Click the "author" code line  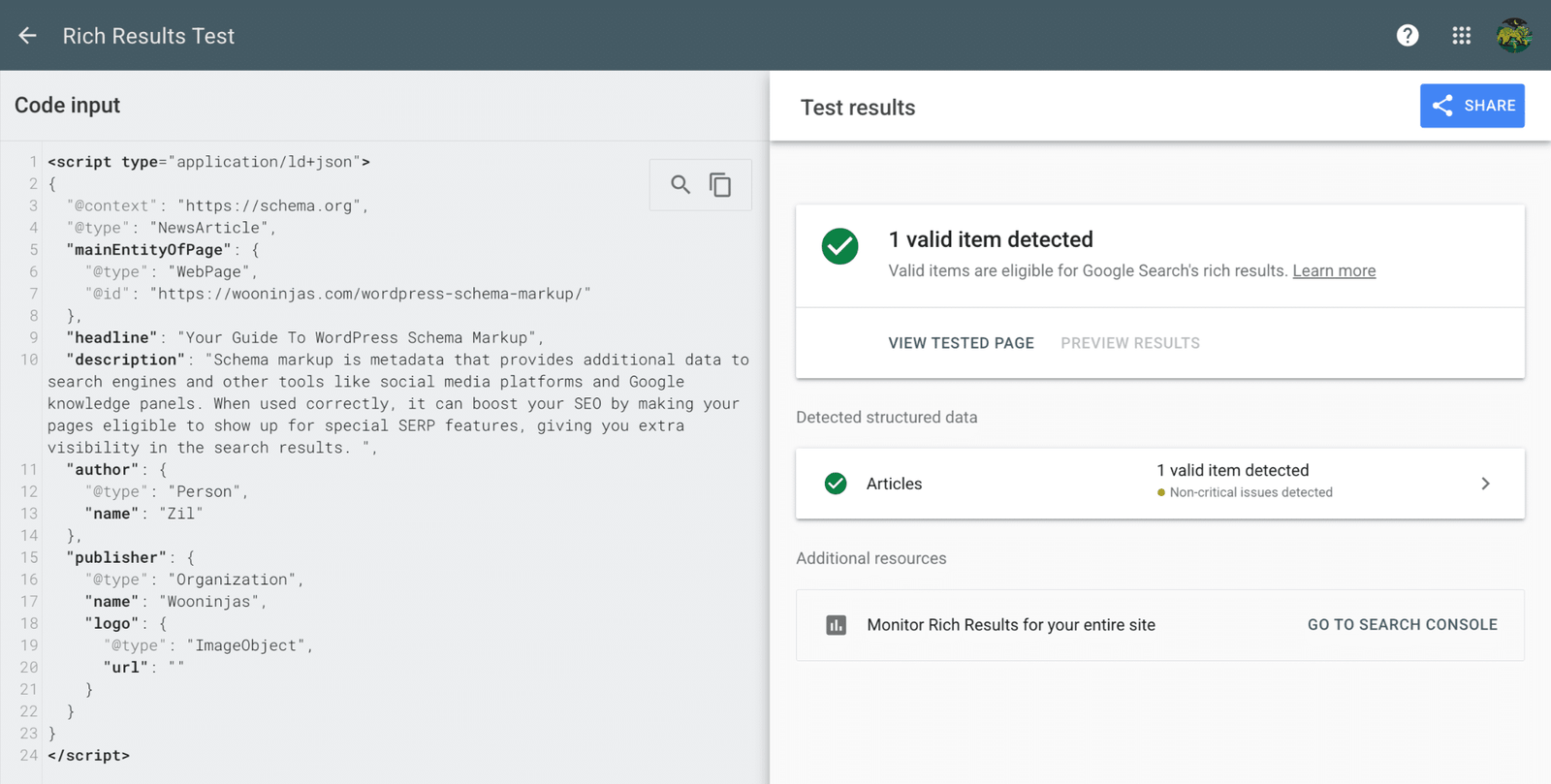[116, 470]
